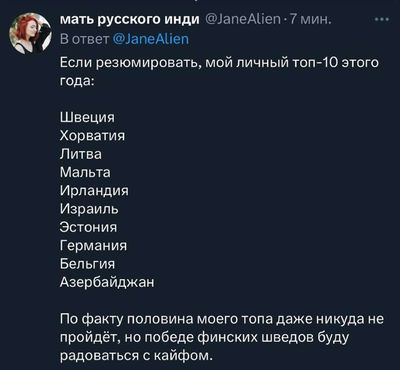Click on Хорватия in the tweet
The height and width of the screenshot is (370, 400).
92,136
